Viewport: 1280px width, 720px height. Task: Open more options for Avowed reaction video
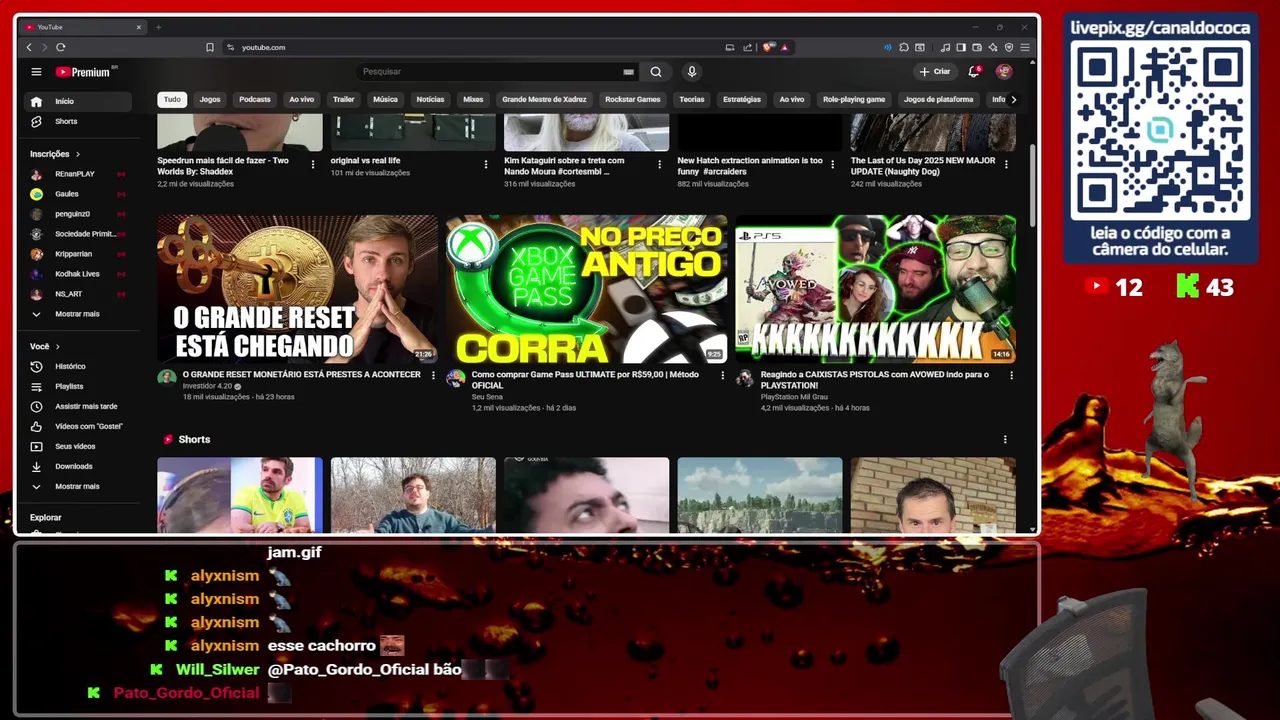pyautogui.click(x=1011, y=375)
